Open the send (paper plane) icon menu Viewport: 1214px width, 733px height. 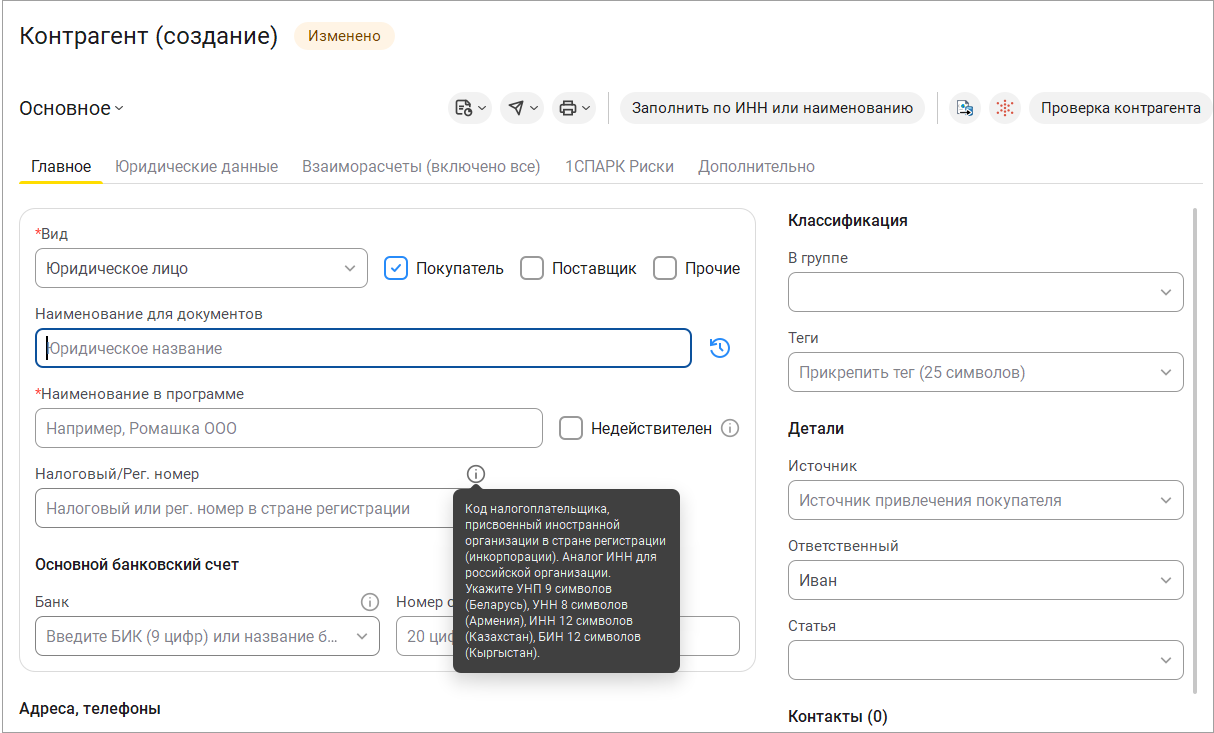pyautogui.click(x=522, y=108)
